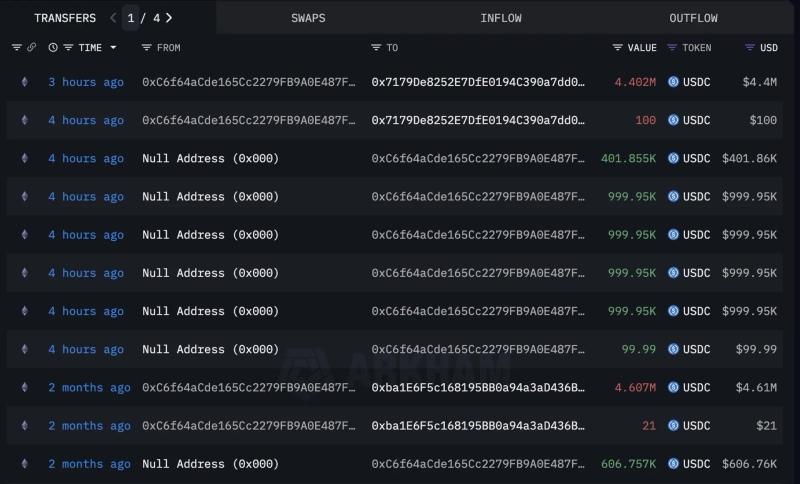Open the TO column filter

coord(376,48)
